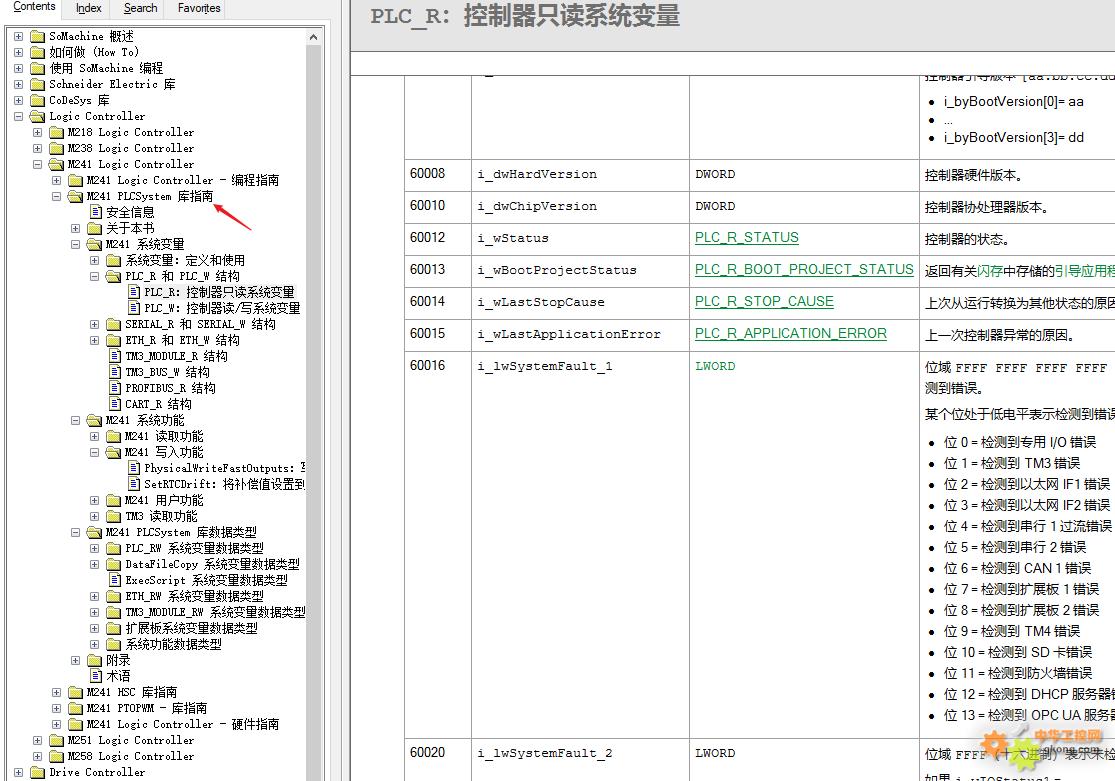Click the 安全信息 page icon

[95, 212]
